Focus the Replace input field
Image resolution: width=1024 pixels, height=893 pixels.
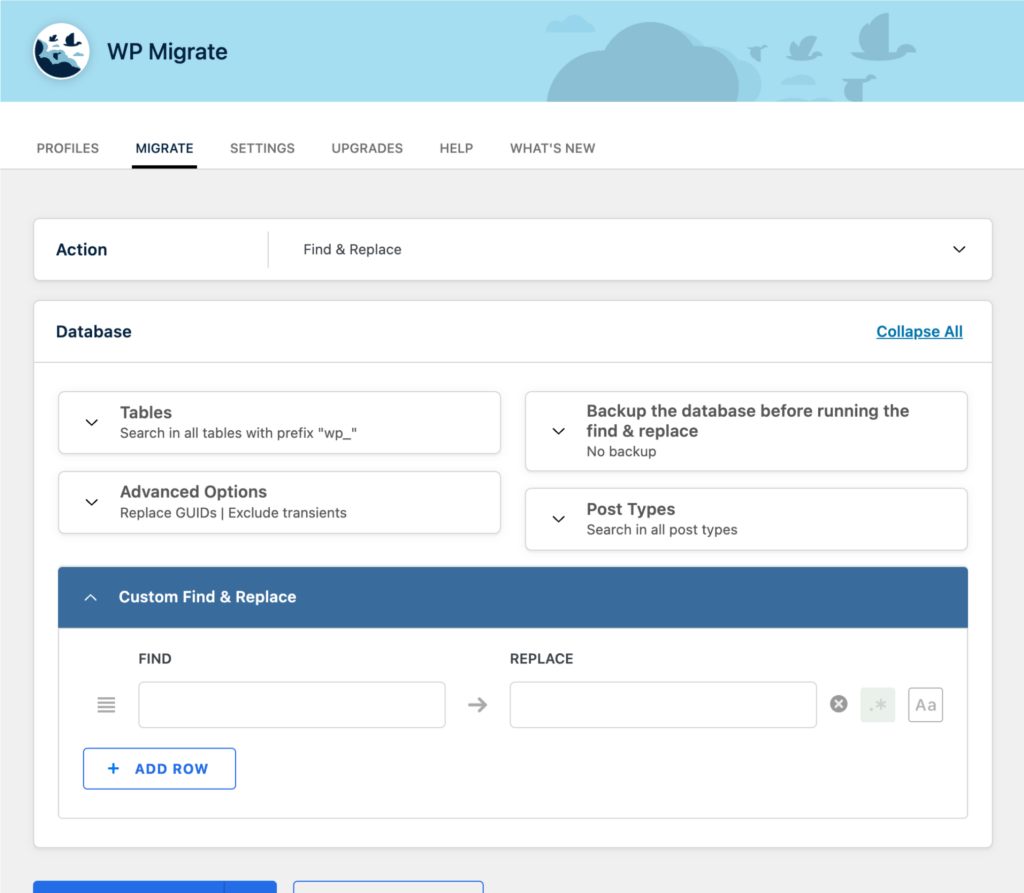click(x=663, y=705)
